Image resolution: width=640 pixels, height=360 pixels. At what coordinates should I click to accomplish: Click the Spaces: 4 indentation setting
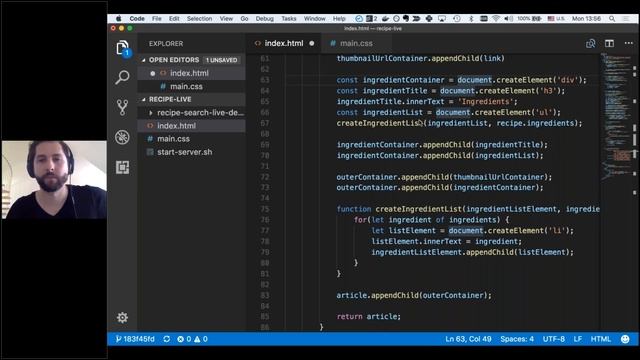pos(517,339)
